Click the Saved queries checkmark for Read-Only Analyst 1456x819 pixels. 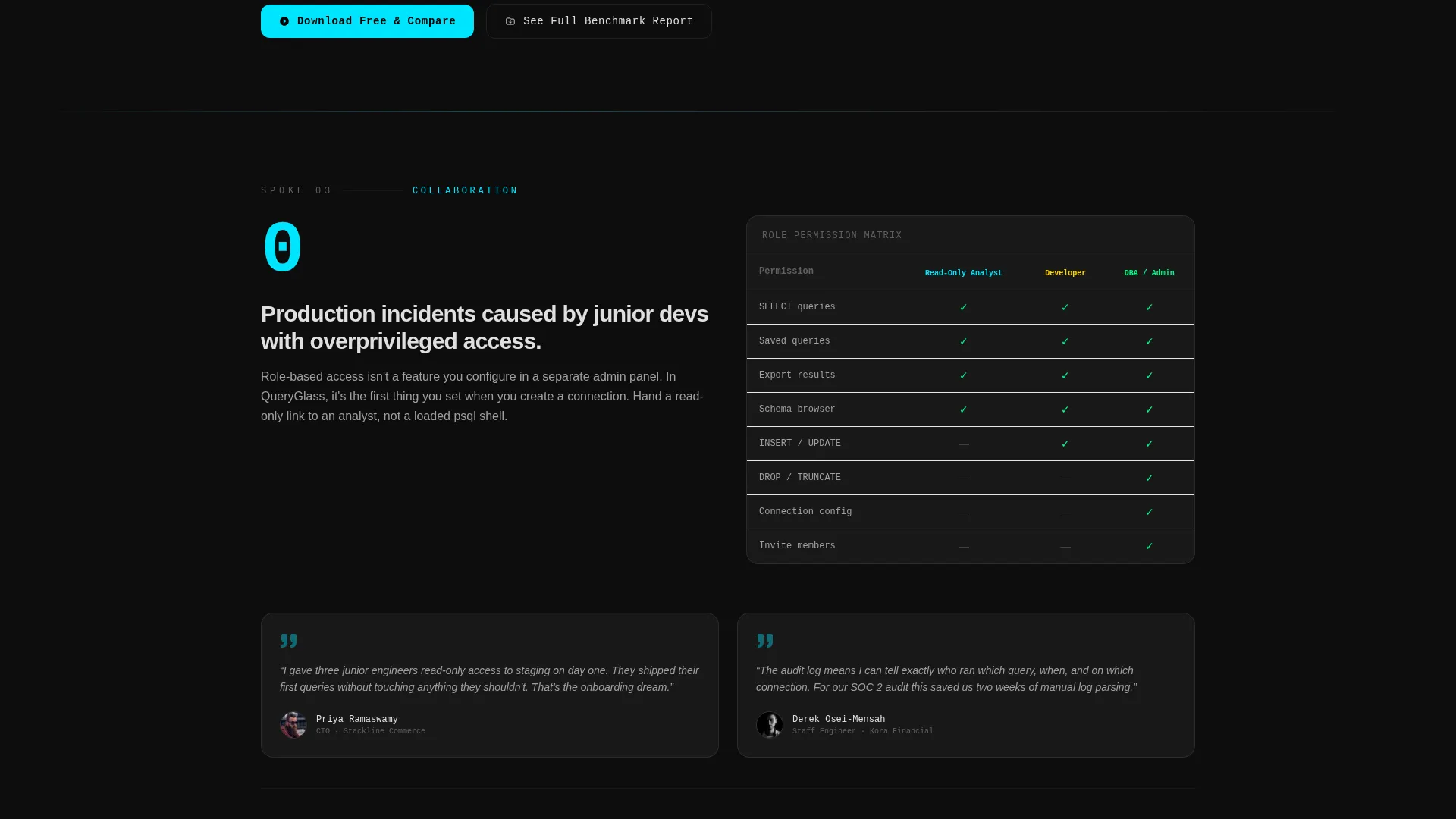963,341
